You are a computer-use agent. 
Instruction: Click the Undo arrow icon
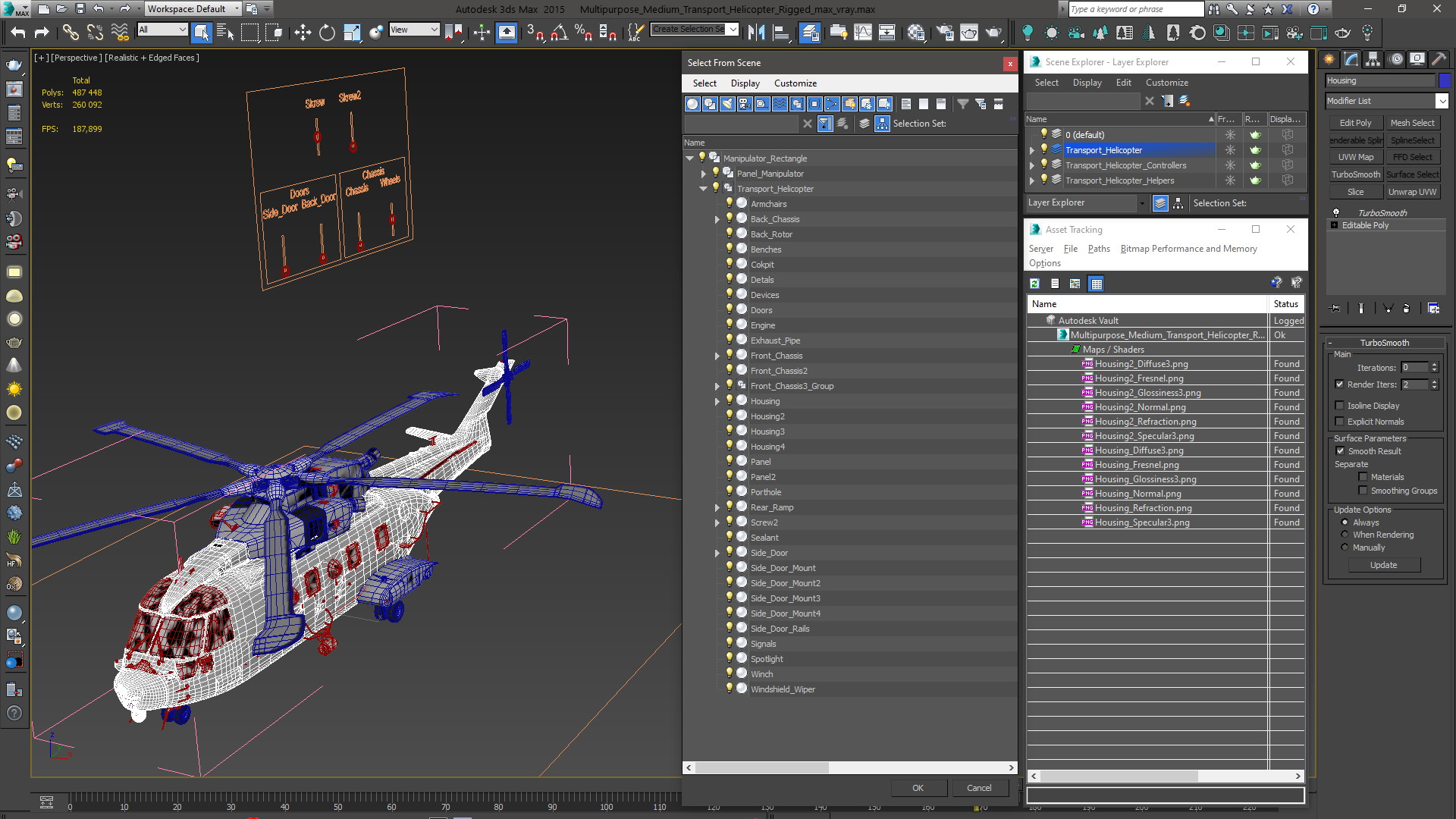coord(18,32)
